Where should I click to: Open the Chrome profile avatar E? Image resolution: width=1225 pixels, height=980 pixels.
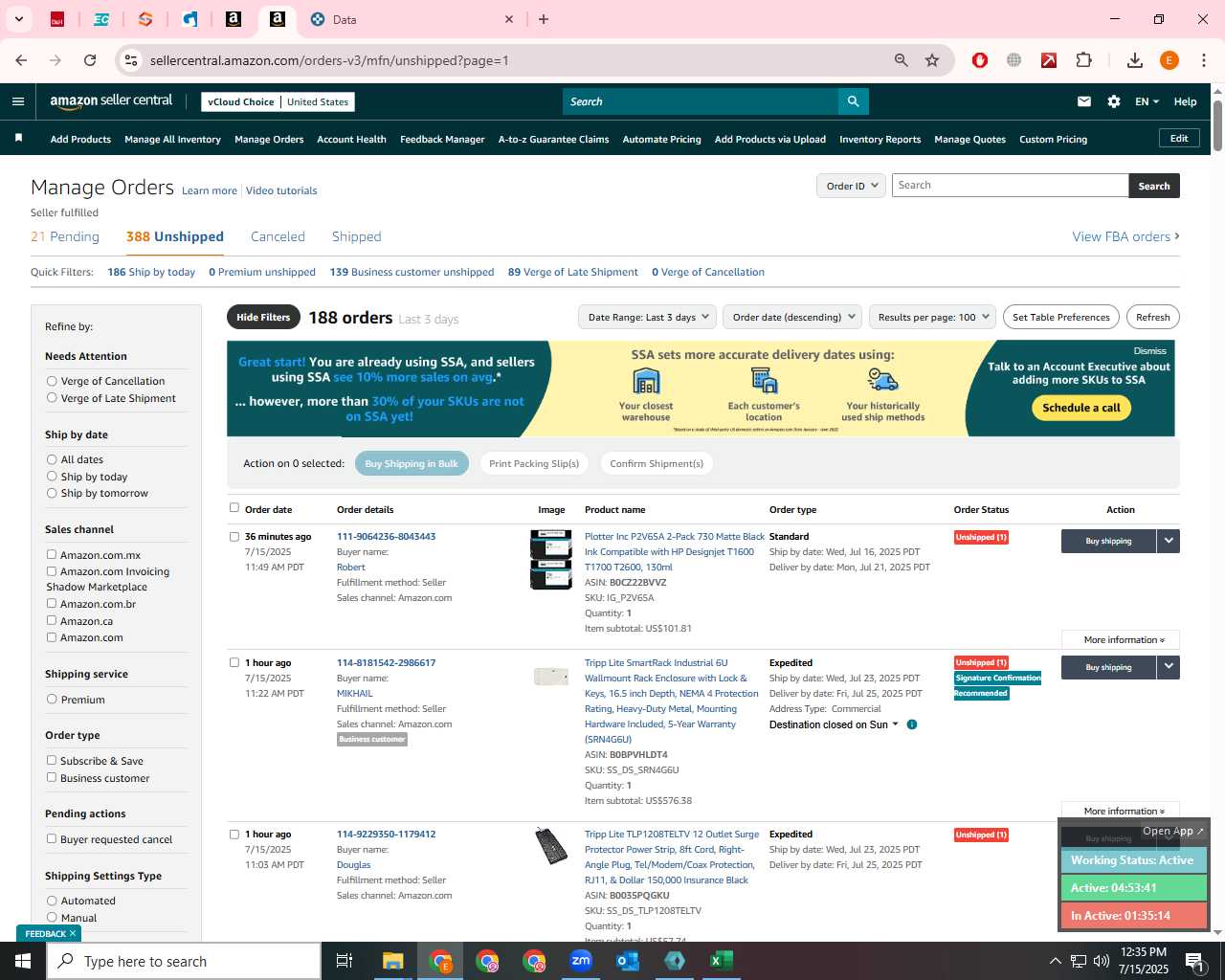coord(1169,60)
